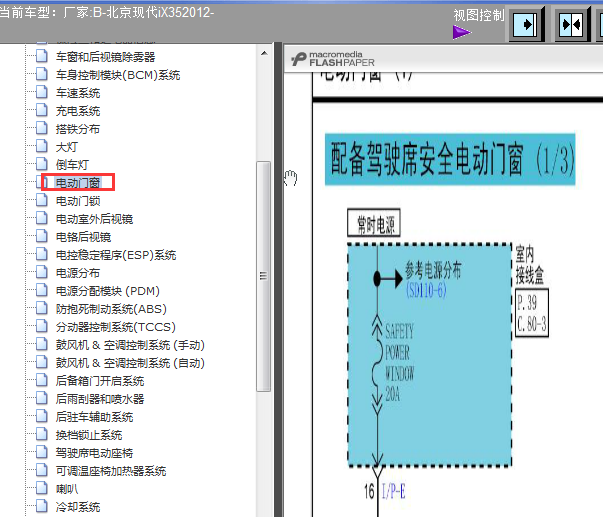Image resolution: width=603 pixels, height=517 pixels.
Task: Click the document icon beside 冷却系统
Action: click(42, 507)
